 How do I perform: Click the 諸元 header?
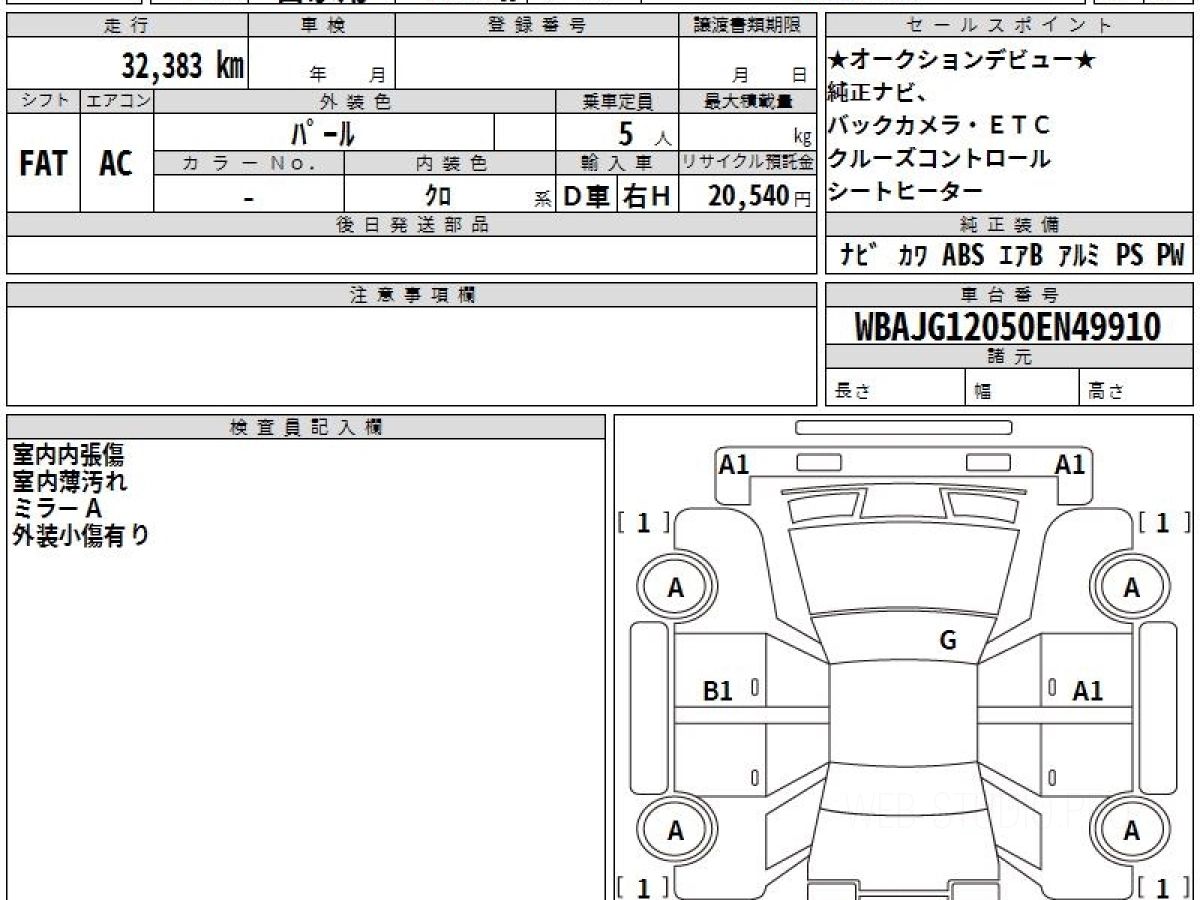click(x=1010, y=357)
